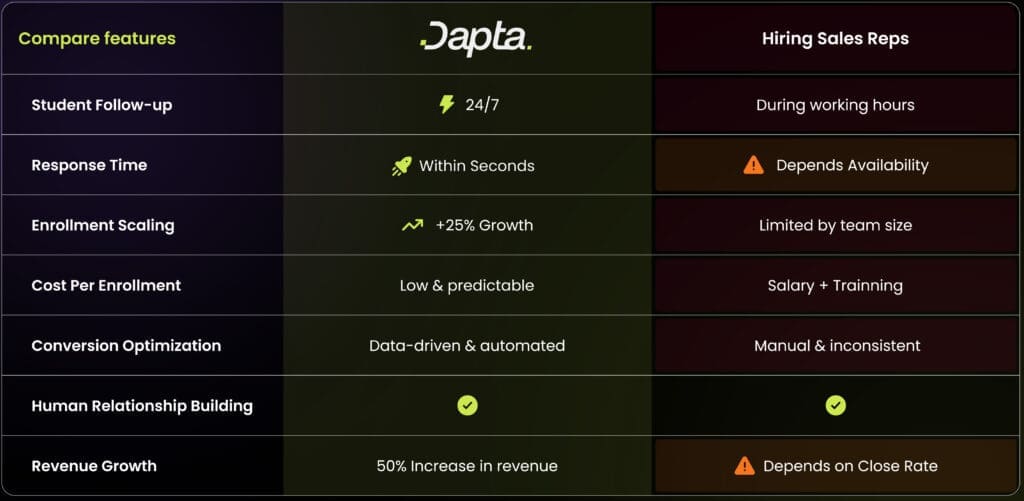Click the Dapta logo
1024x501 pixels.
(475, 38)
